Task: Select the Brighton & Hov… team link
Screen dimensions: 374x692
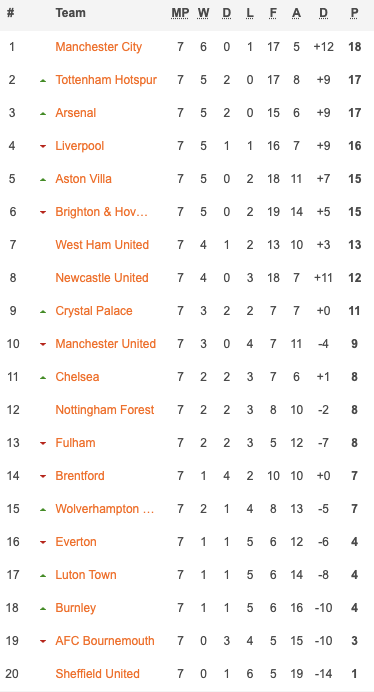Action: (x=102, y=212)
